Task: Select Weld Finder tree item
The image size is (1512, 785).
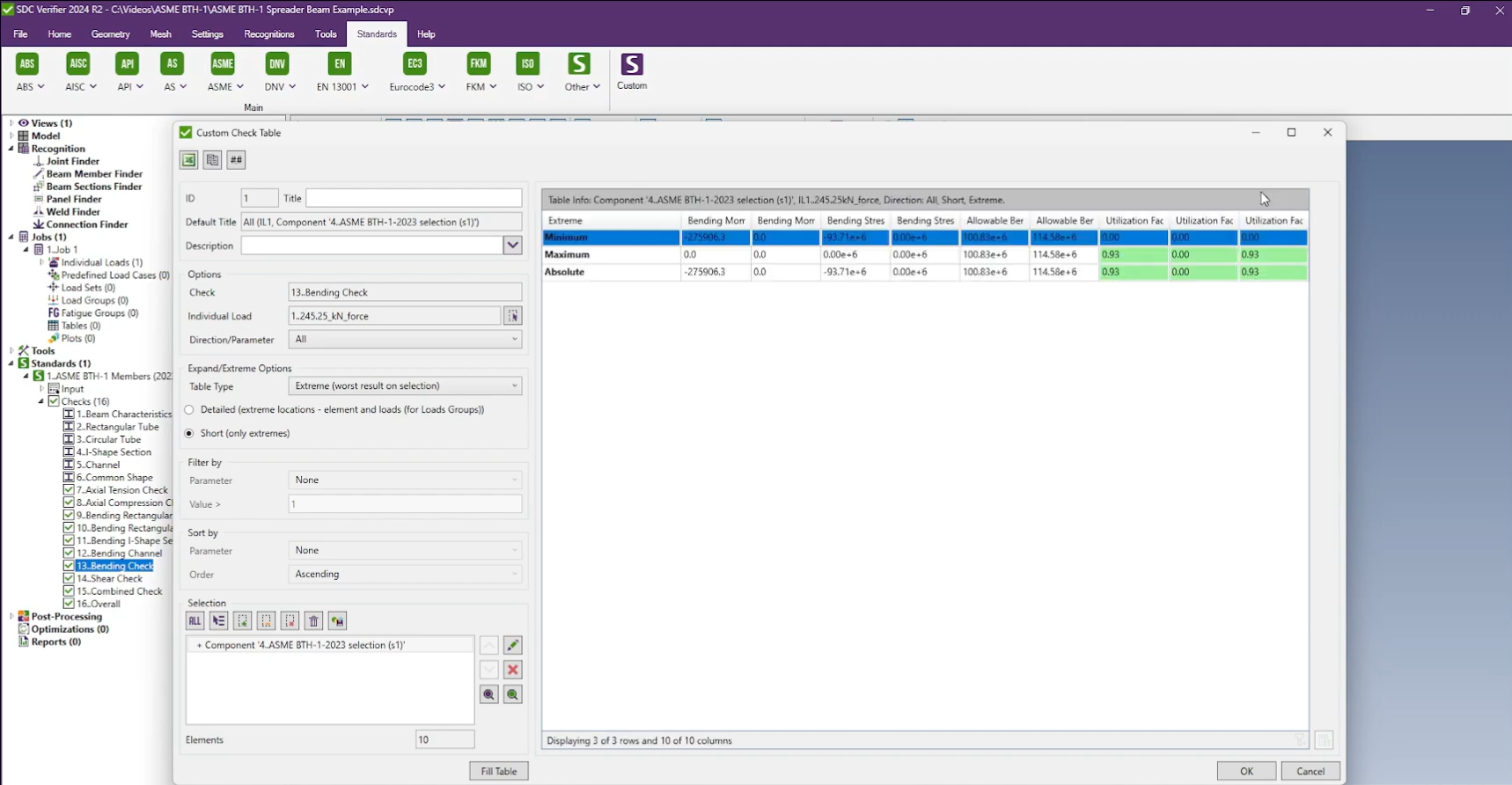Action: pos(73,212)
